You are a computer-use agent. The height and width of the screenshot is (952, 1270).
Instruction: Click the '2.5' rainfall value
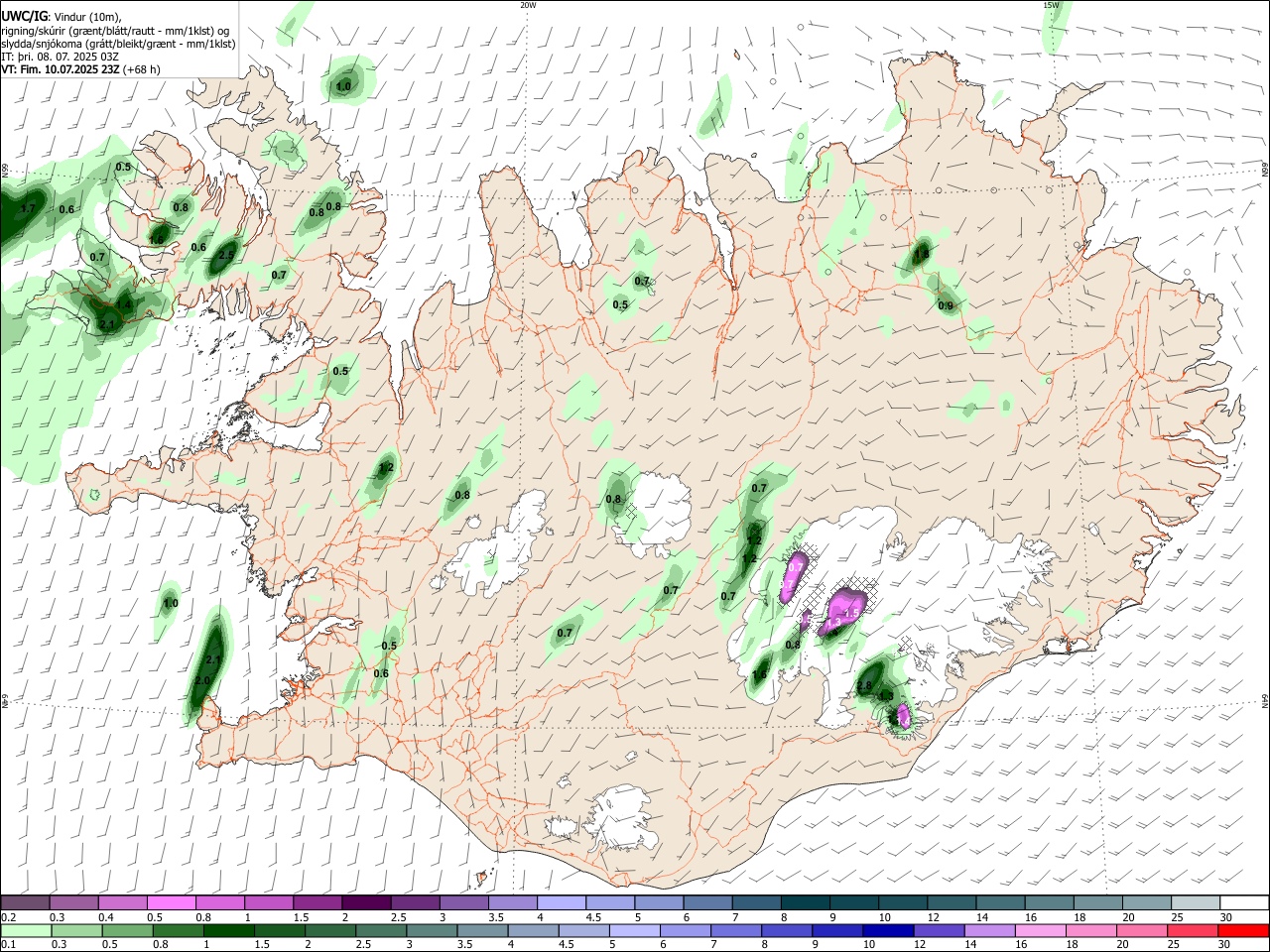pyautogui.click(x=226, y=256)
